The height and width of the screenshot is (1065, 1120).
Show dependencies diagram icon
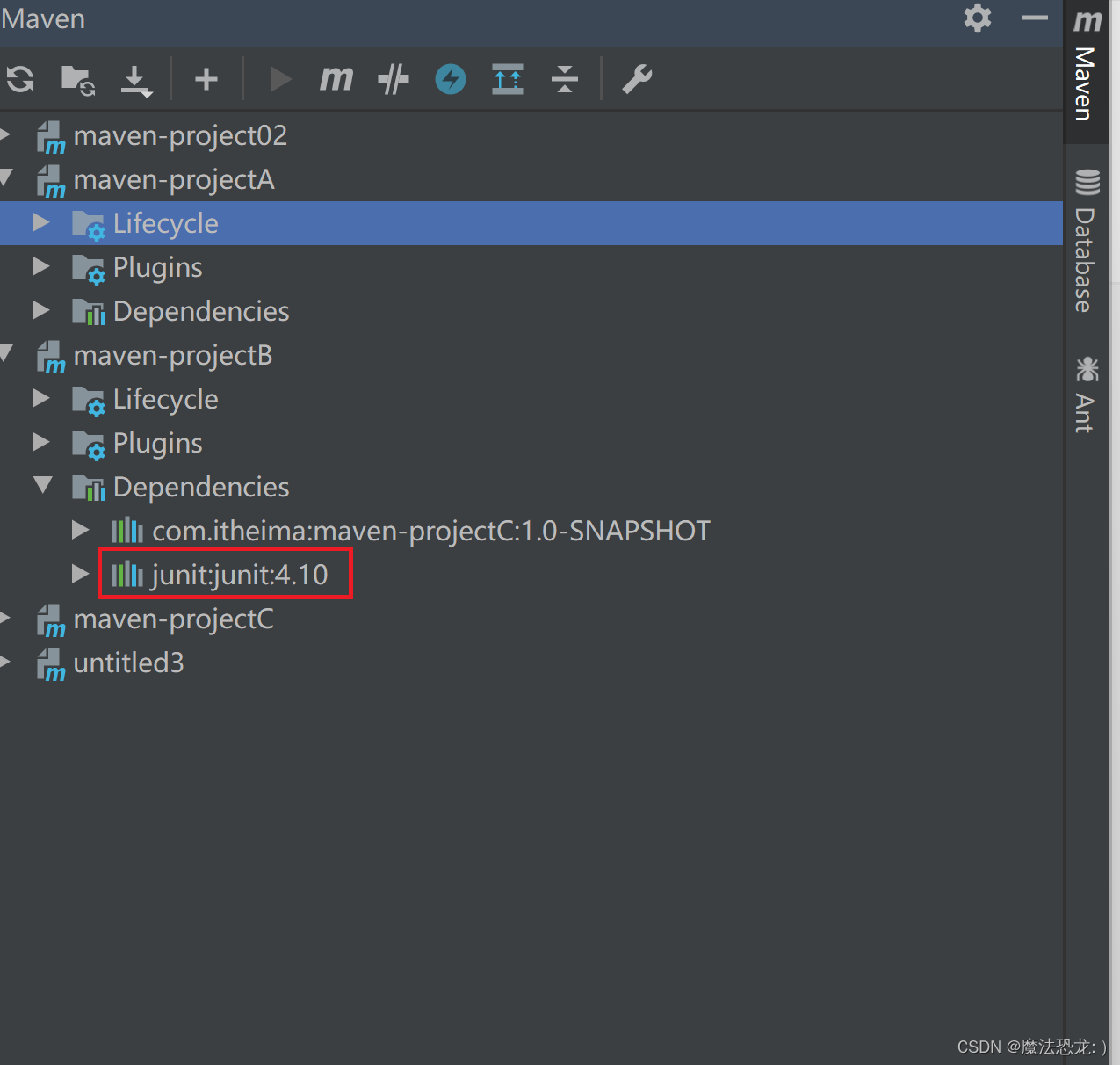pyautogui.click(x=508, y=79)
